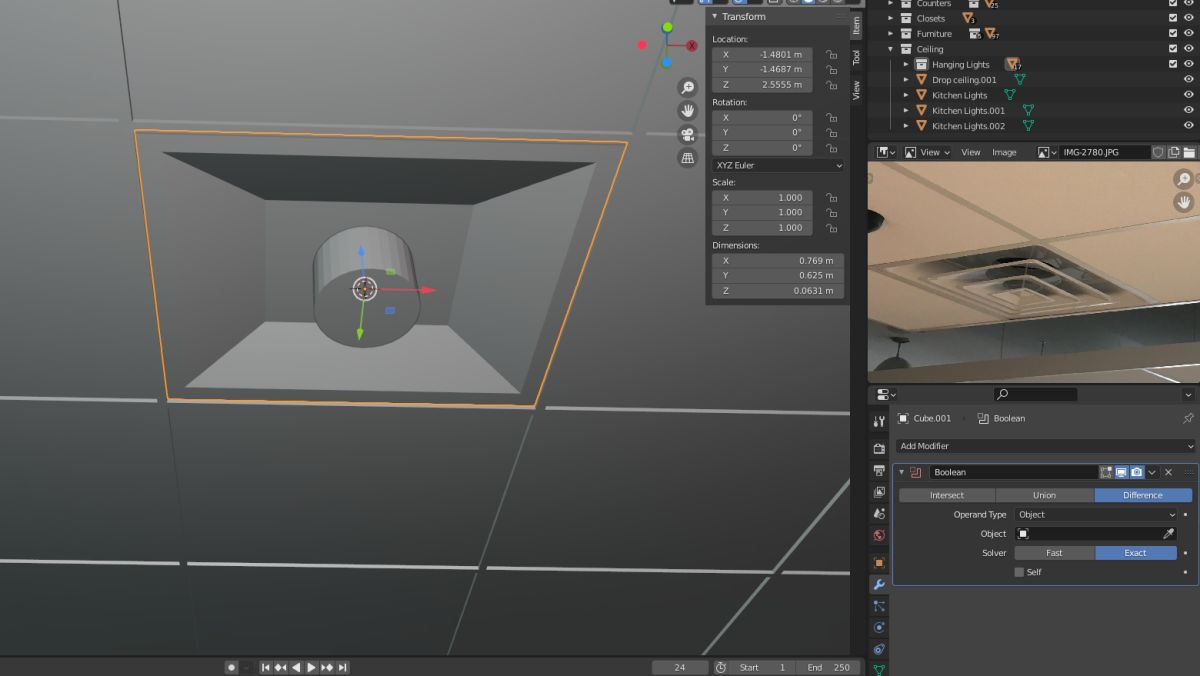The height and width of the screenshot is (676, 1200).
Task: Switch to the Tool sidebar tab
Action: click(856, 58)
